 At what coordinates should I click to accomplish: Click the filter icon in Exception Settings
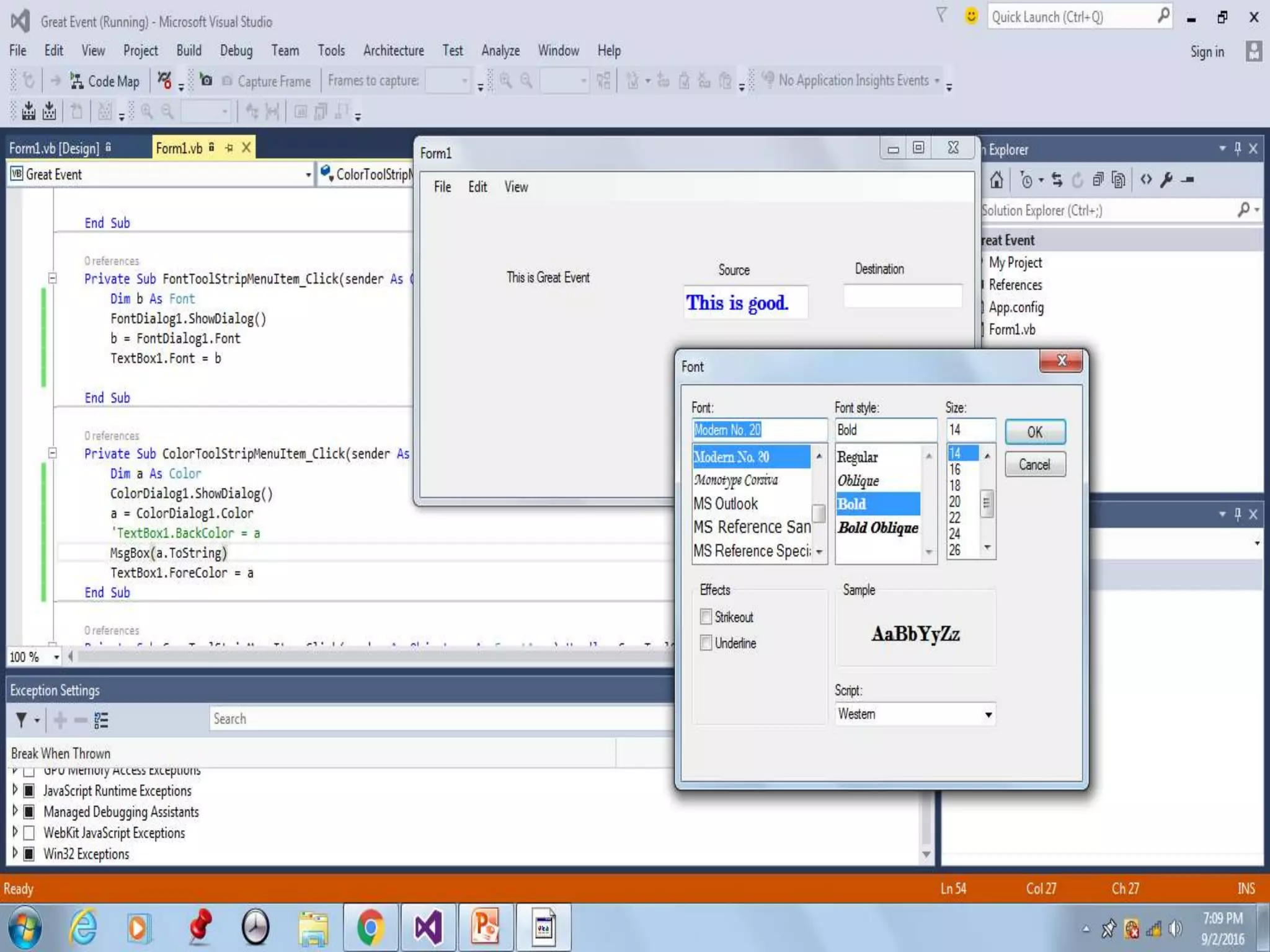(22, 720)
